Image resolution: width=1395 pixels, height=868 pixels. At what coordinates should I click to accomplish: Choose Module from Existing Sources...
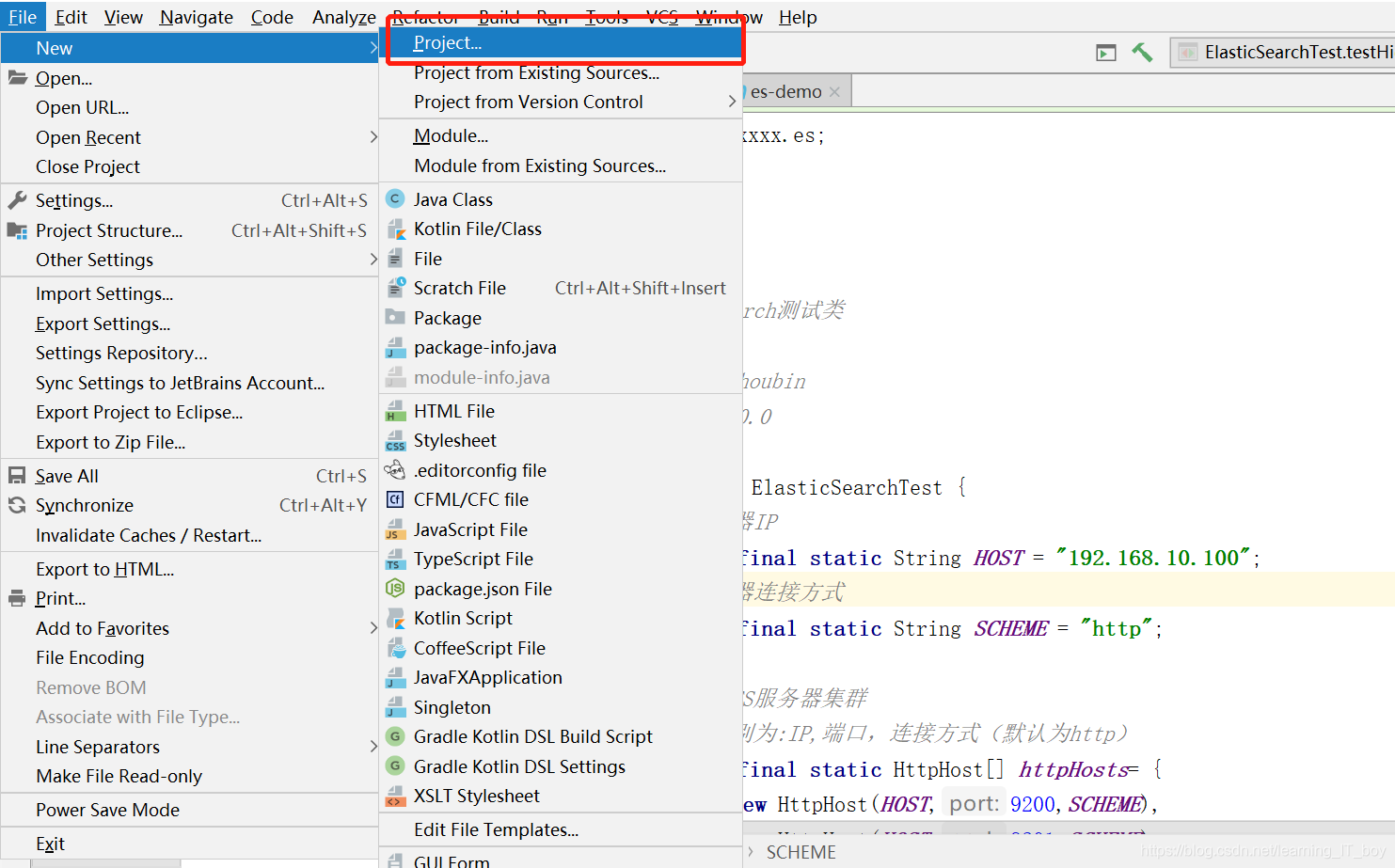tap(561, 166)
